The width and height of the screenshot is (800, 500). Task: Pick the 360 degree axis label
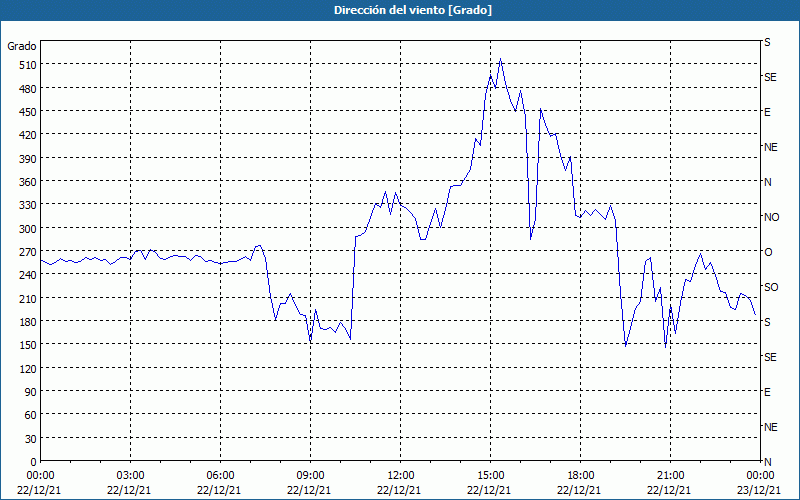(27, 182)
